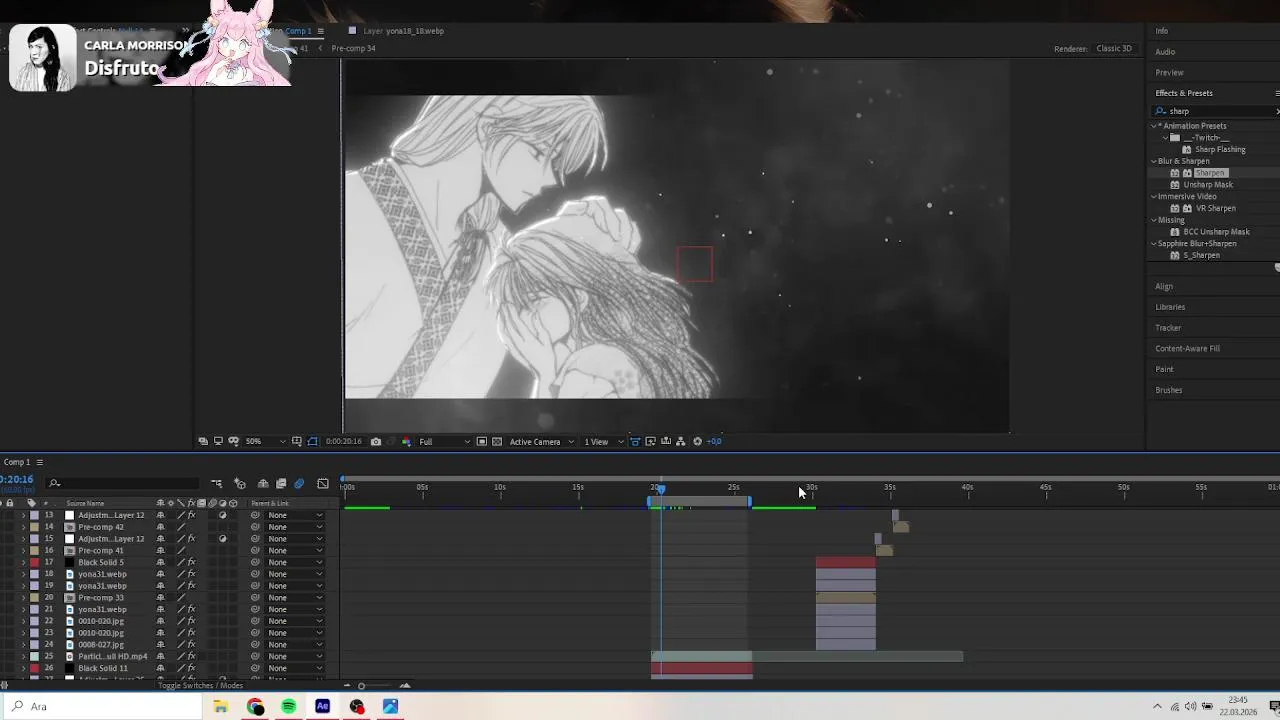Click the Effects & Presets search field

click(1216, 111)
